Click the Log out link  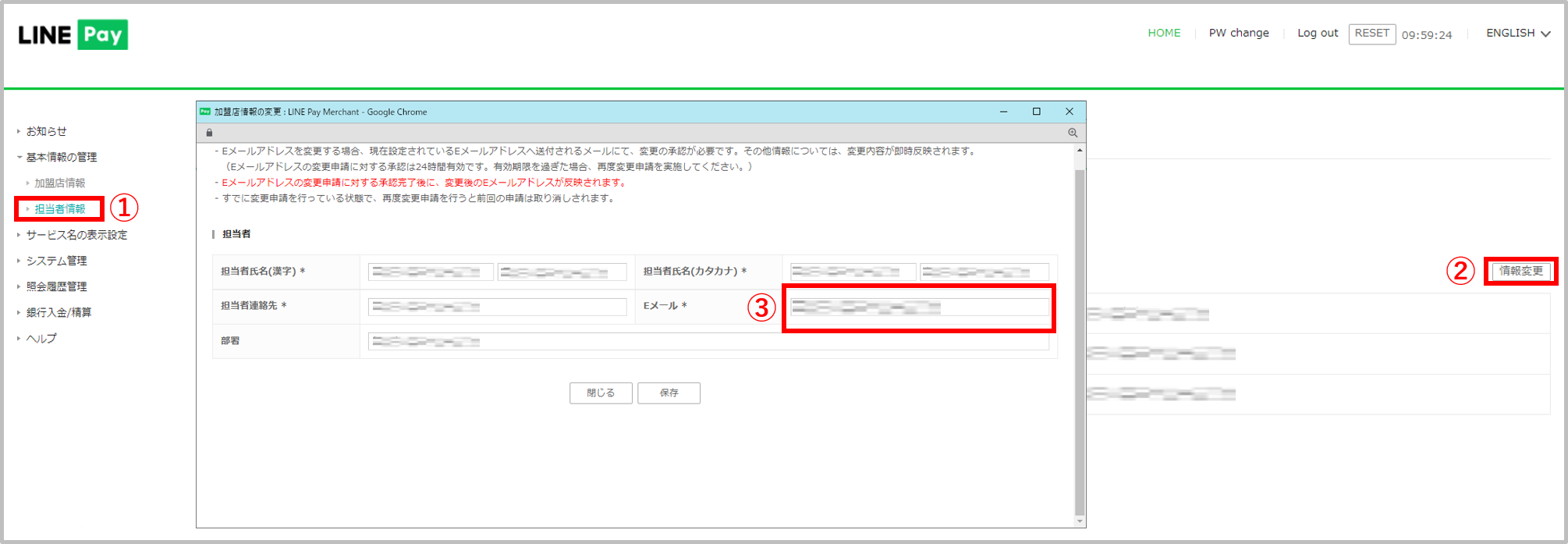pyautogui.click(x=1318, y=33)
